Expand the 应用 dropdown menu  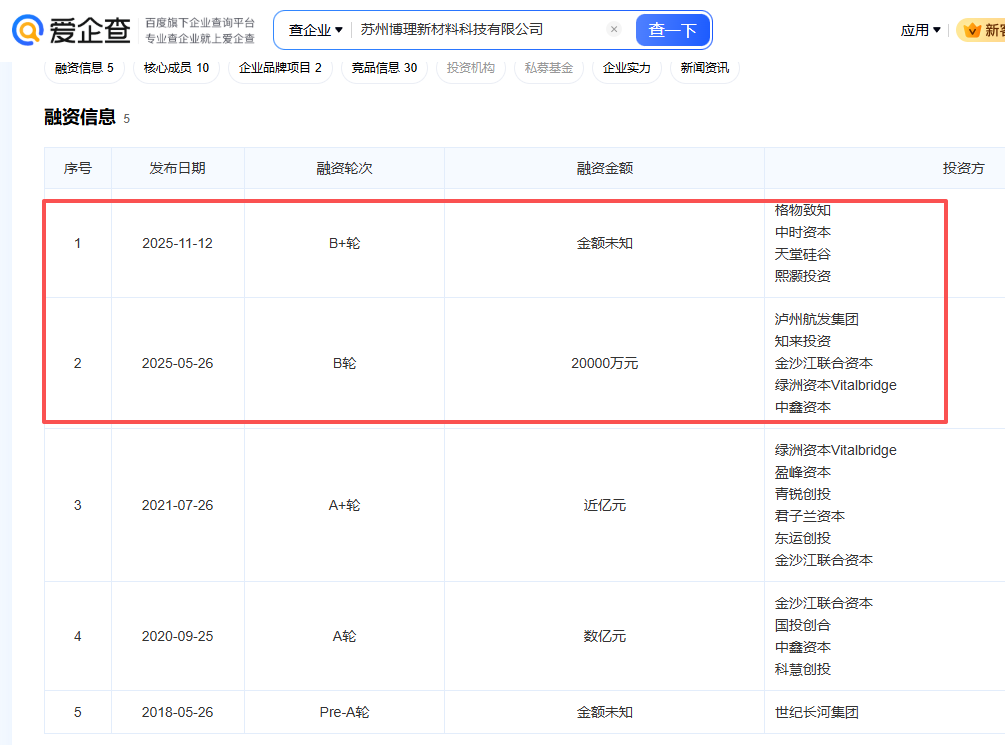(x=920, y=30)
